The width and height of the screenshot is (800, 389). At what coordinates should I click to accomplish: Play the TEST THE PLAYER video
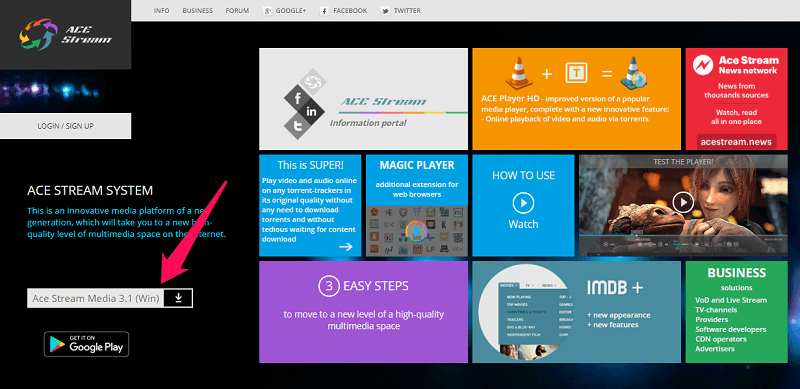coord(683,202)
